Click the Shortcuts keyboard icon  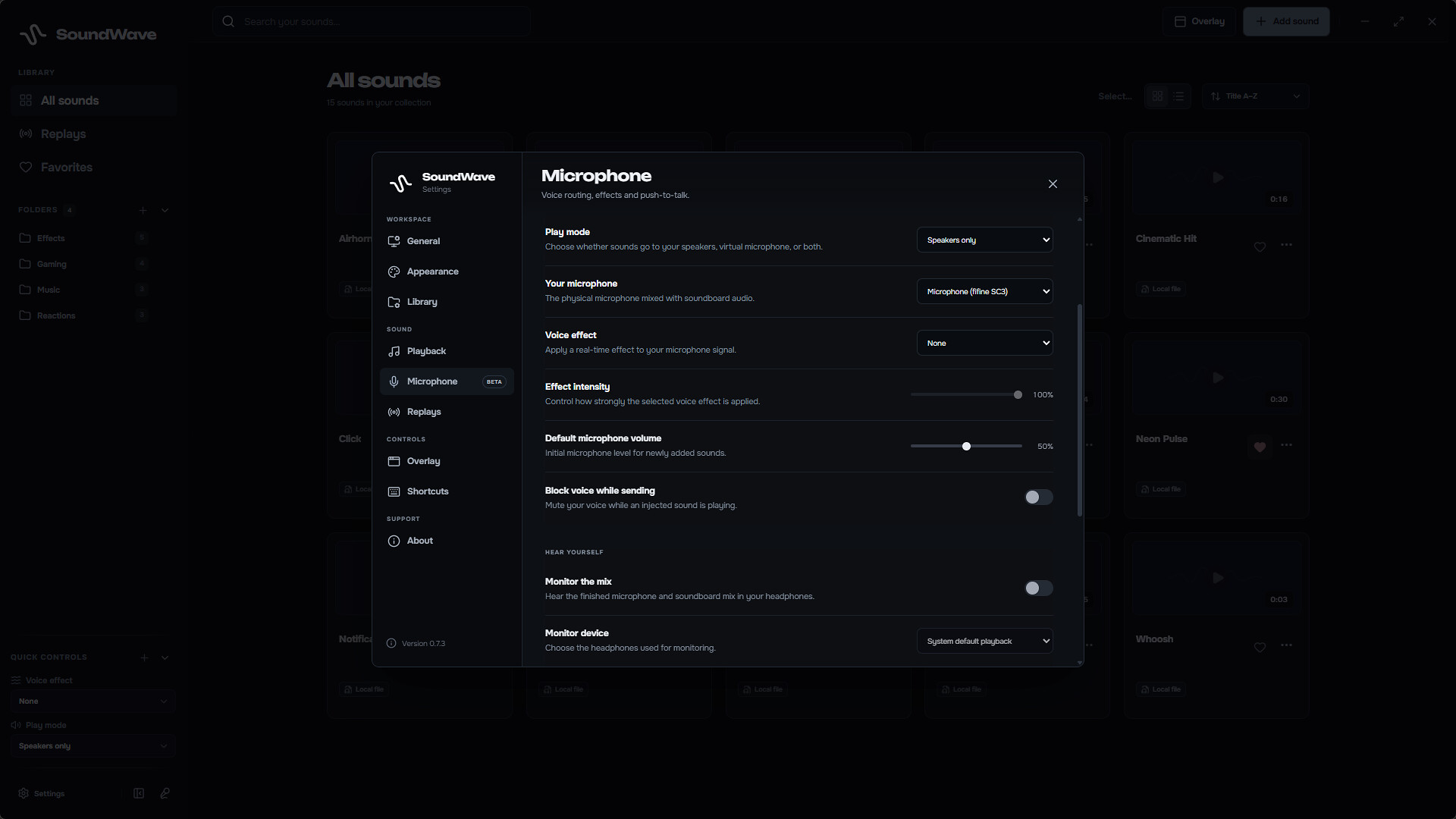tap(394, 491)
